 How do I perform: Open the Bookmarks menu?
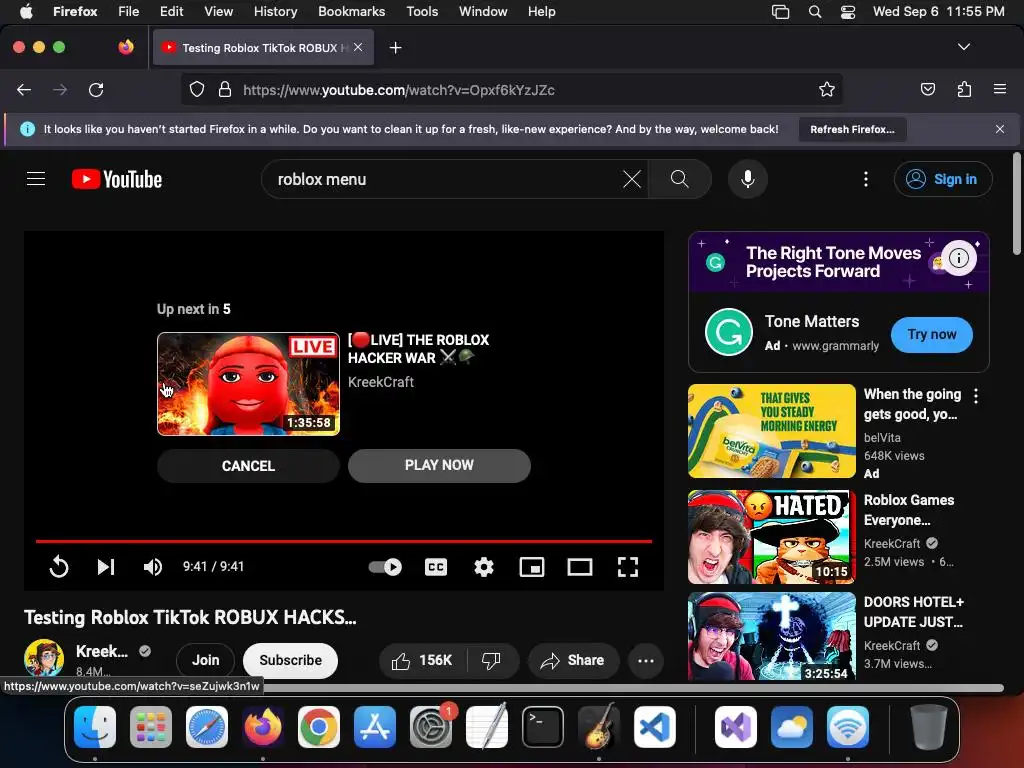tap(351, 11)
